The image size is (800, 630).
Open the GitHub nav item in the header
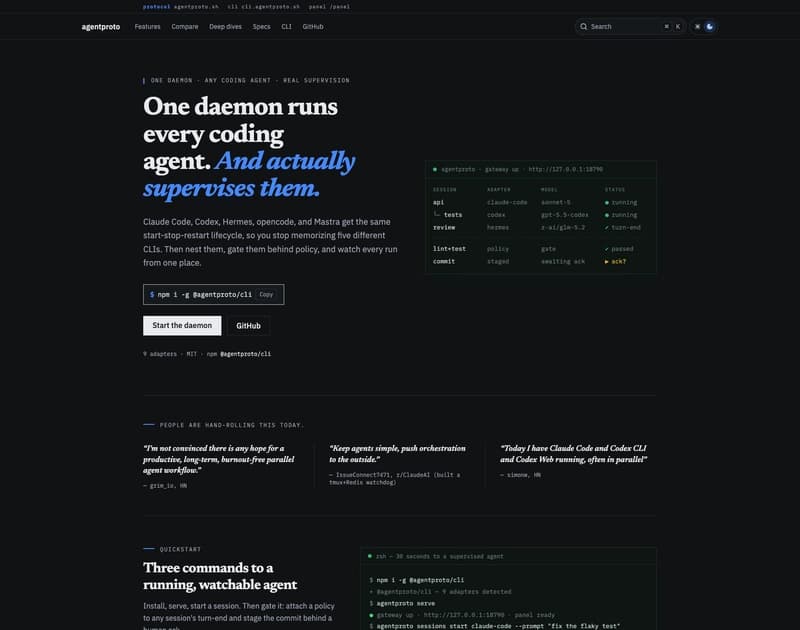(x=313, y=27)
